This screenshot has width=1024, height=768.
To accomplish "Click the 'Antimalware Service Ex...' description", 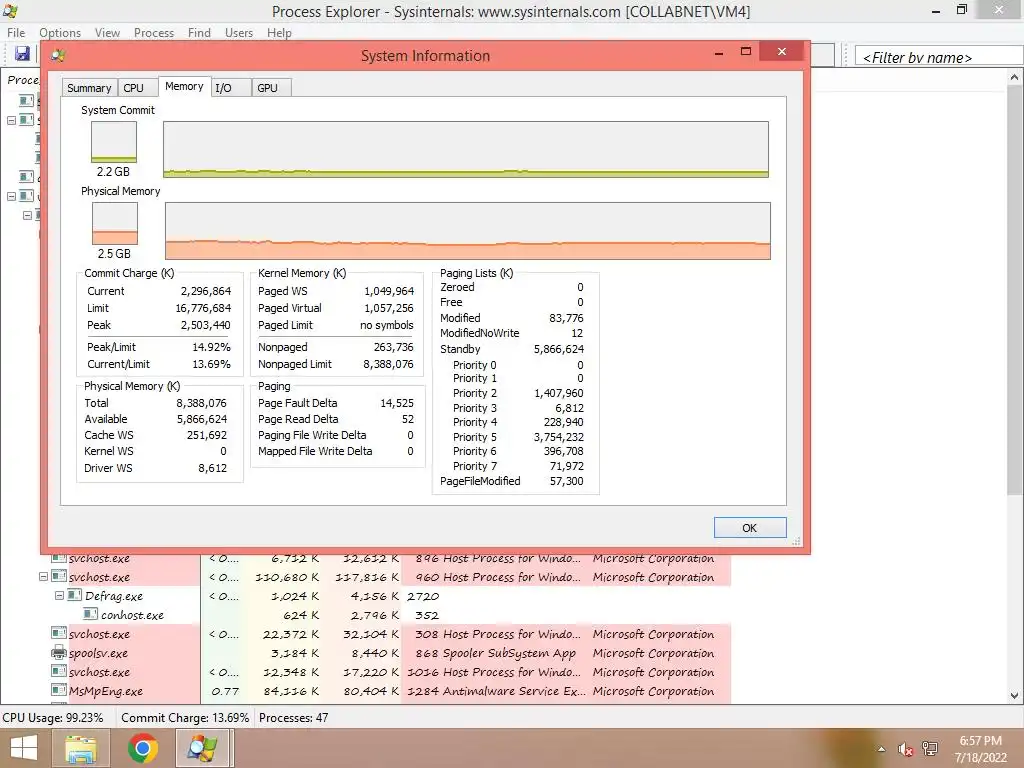I will (514, 690).
